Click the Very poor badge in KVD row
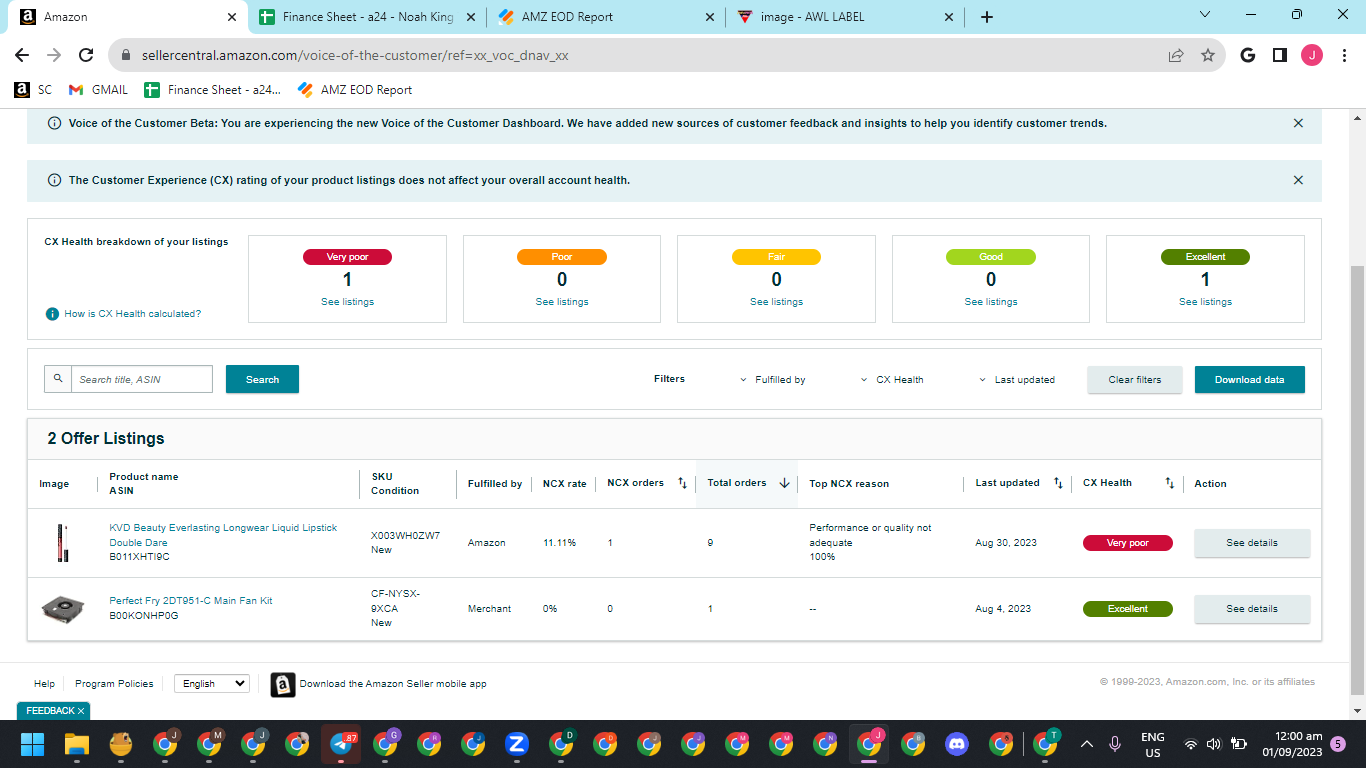This screenshot has height=768, width=1366. [x=1127, y=543]
